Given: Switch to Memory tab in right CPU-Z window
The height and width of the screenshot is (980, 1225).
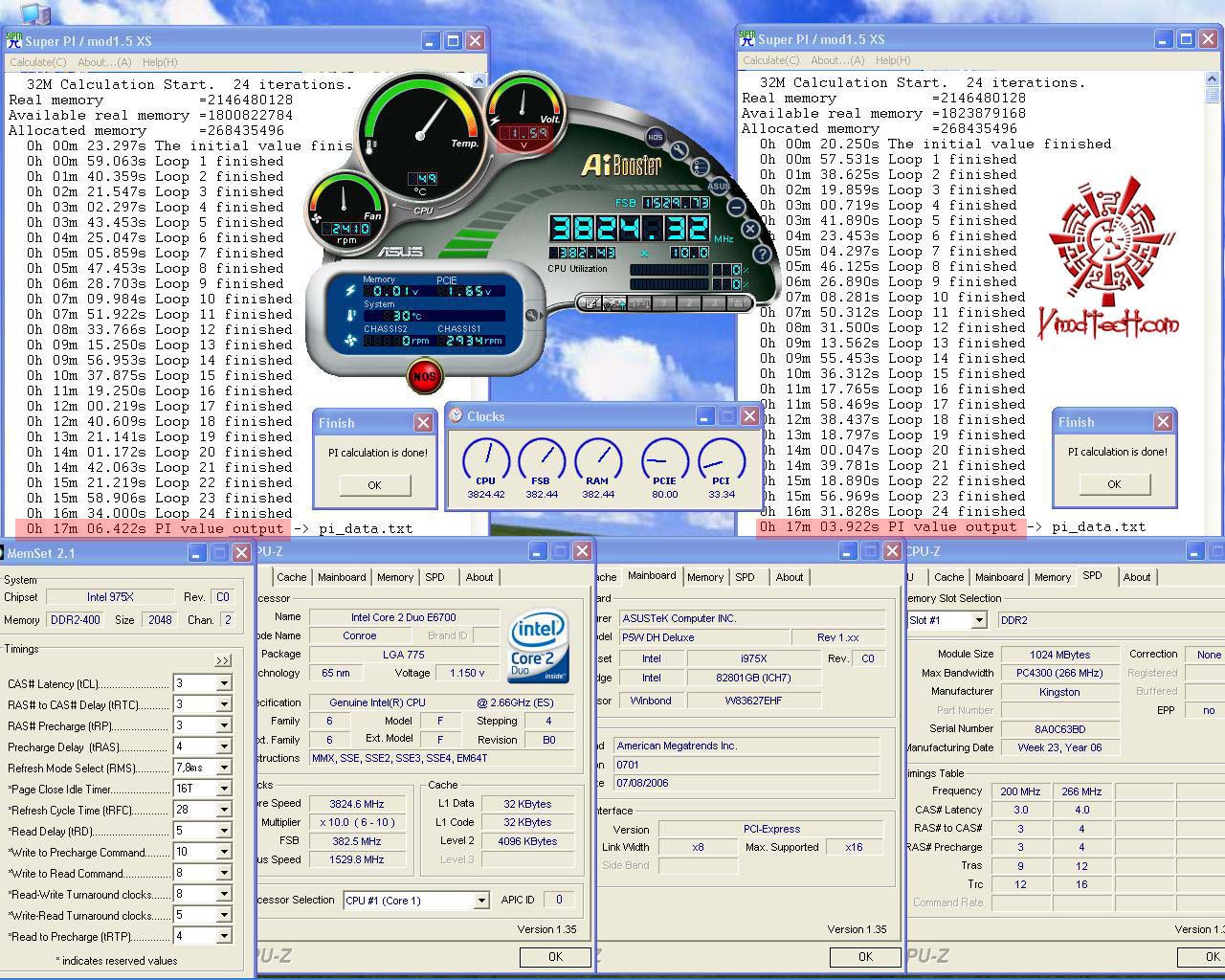Looking at the screenshot, I should pyautogui.click(x=1053, y=577).
